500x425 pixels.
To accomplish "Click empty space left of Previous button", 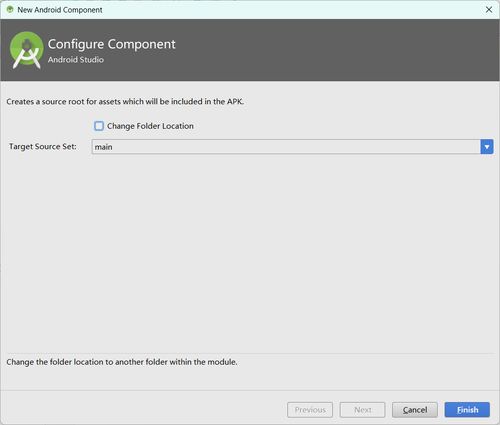I will [143, 410].
